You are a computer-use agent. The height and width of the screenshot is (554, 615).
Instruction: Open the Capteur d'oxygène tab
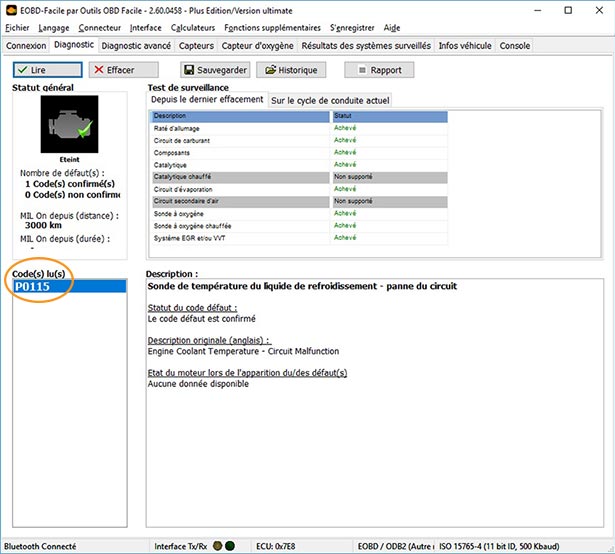(257, 46)
